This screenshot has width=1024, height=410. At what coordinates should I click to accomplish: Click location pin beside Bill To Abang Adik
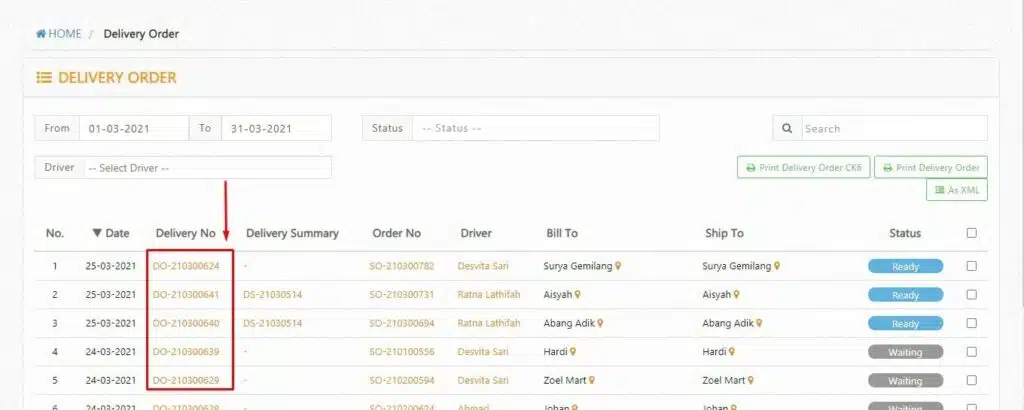click(600, 323)
